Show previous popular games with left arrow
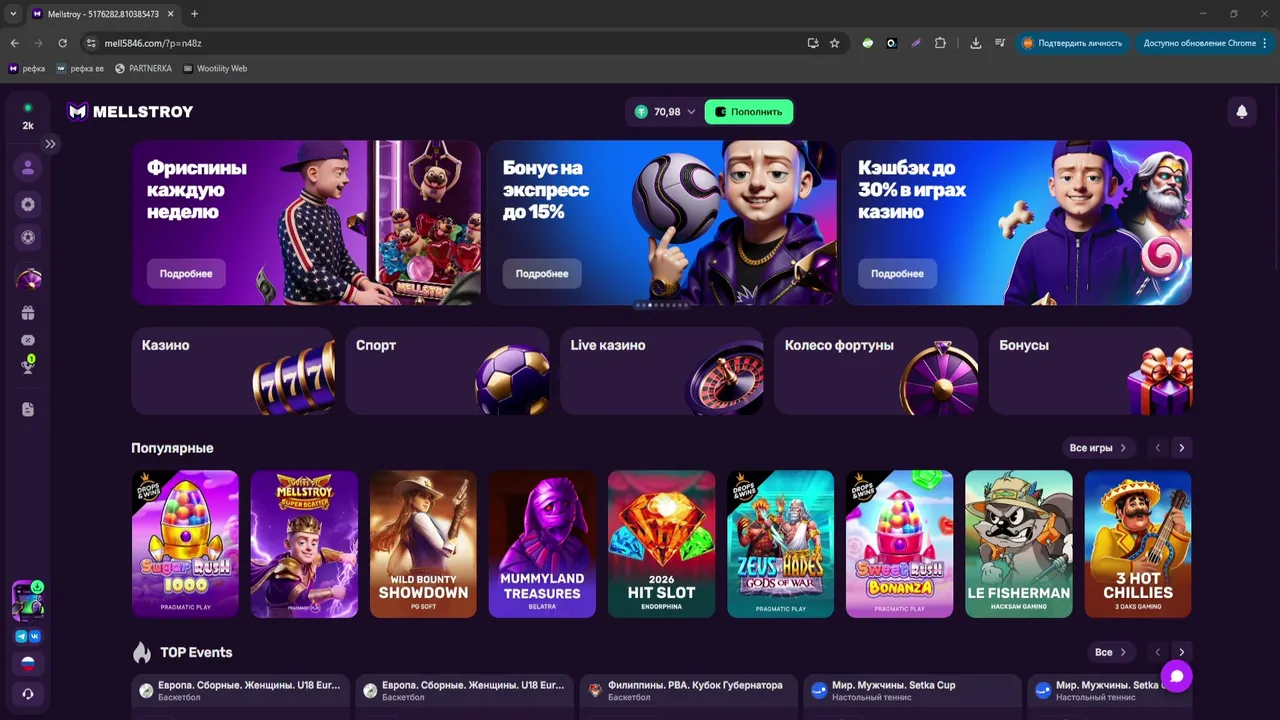The width and height of the screenshot is (1280, 720). tap(1157, 448)
